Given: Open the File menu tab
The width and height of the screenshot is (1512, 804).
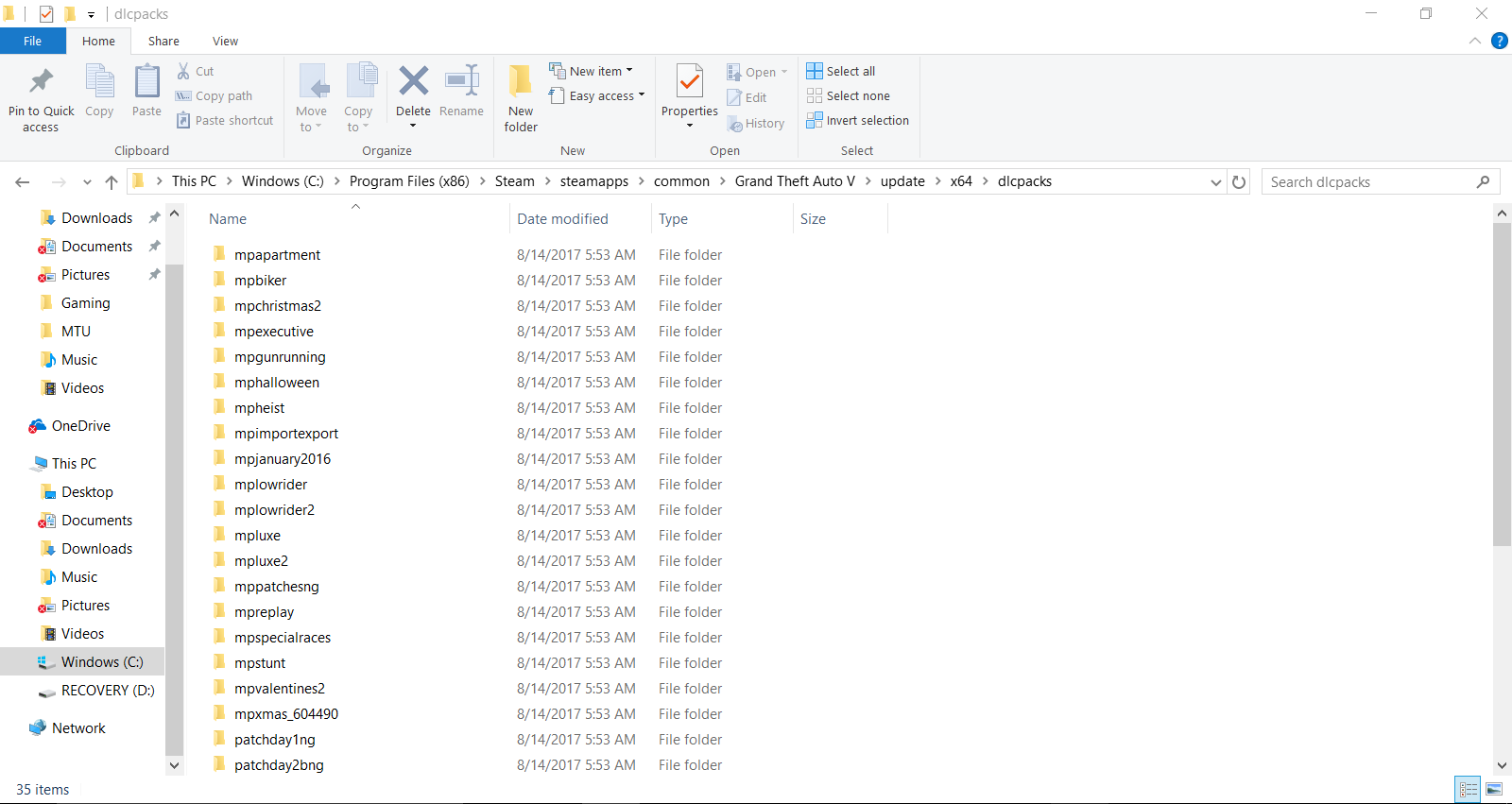Looking at the screenshot, I should coord(33,41).
